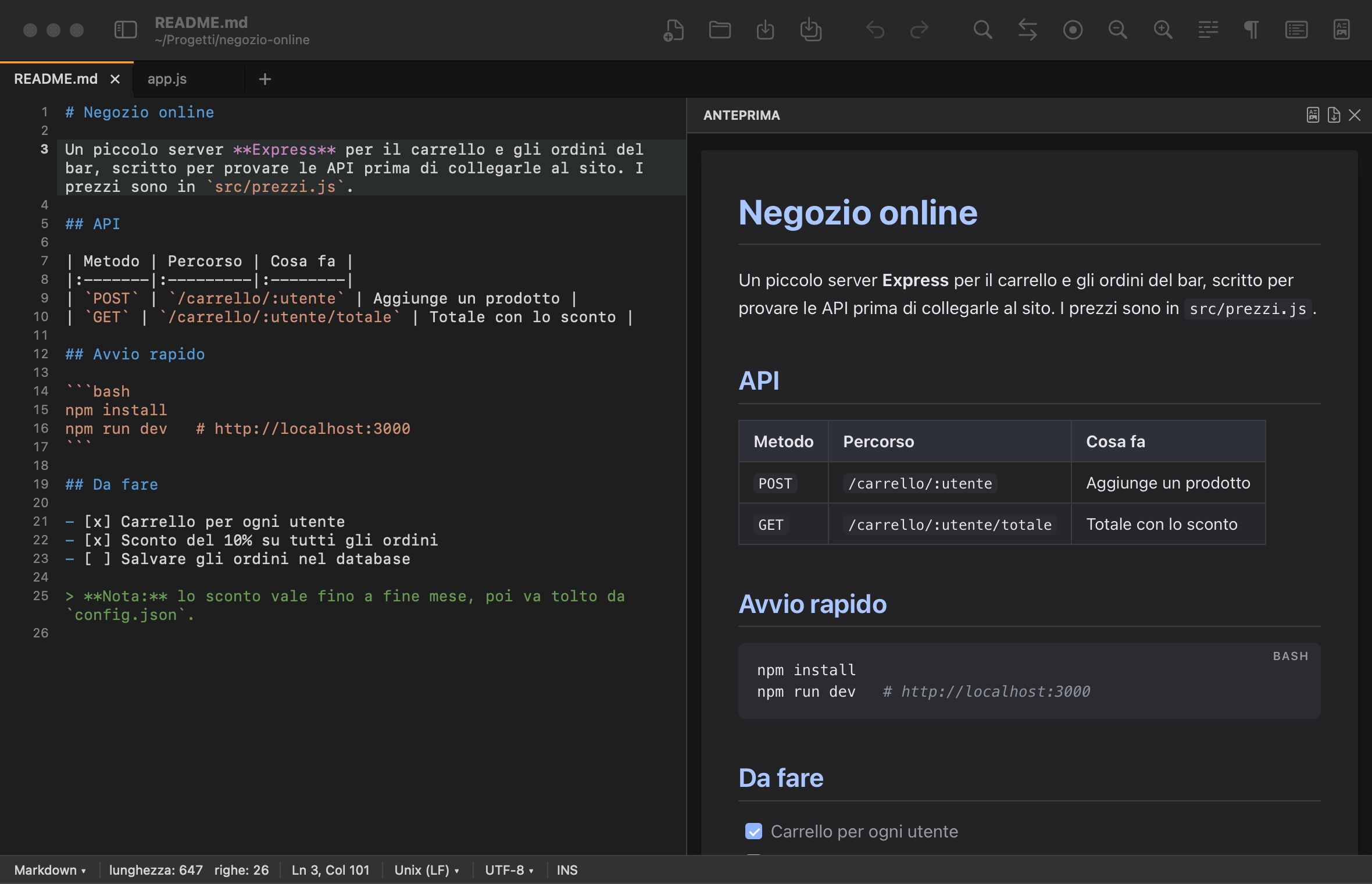Toggle the 'Carrello per ogni utente' checkbox

point(753,831)
